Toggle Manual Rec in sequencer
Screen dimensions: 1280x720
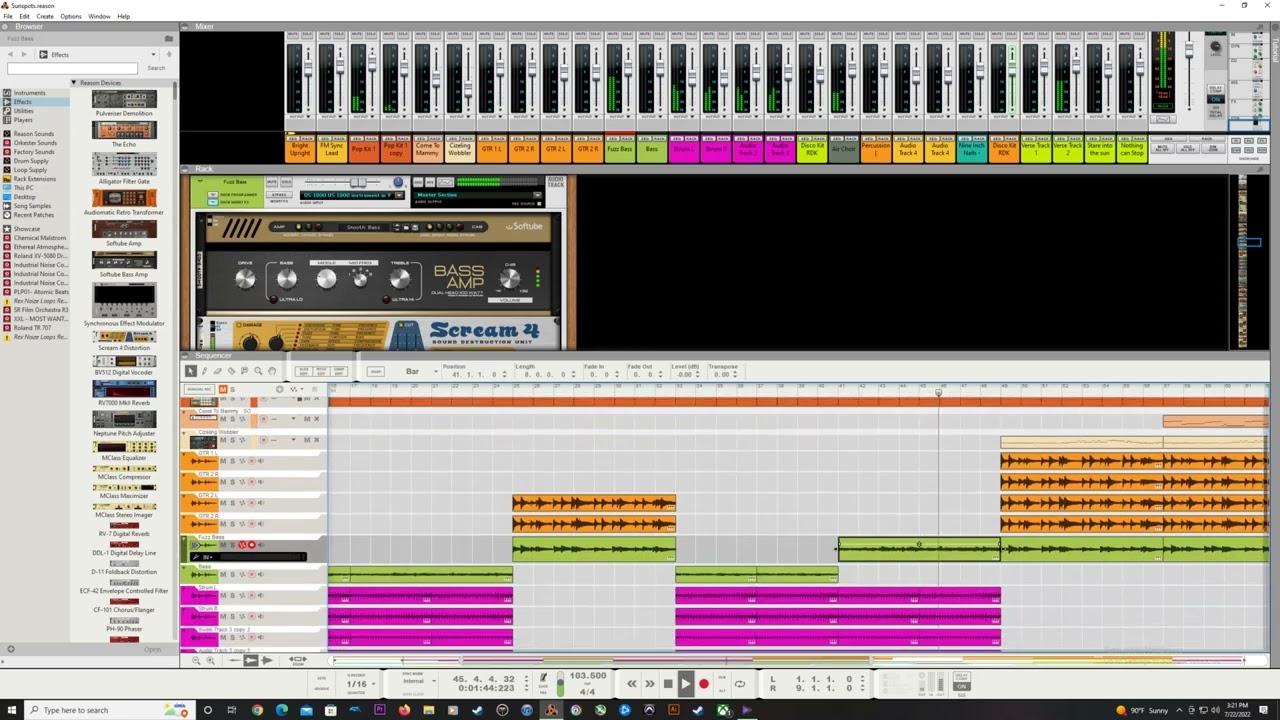(199, 389)
